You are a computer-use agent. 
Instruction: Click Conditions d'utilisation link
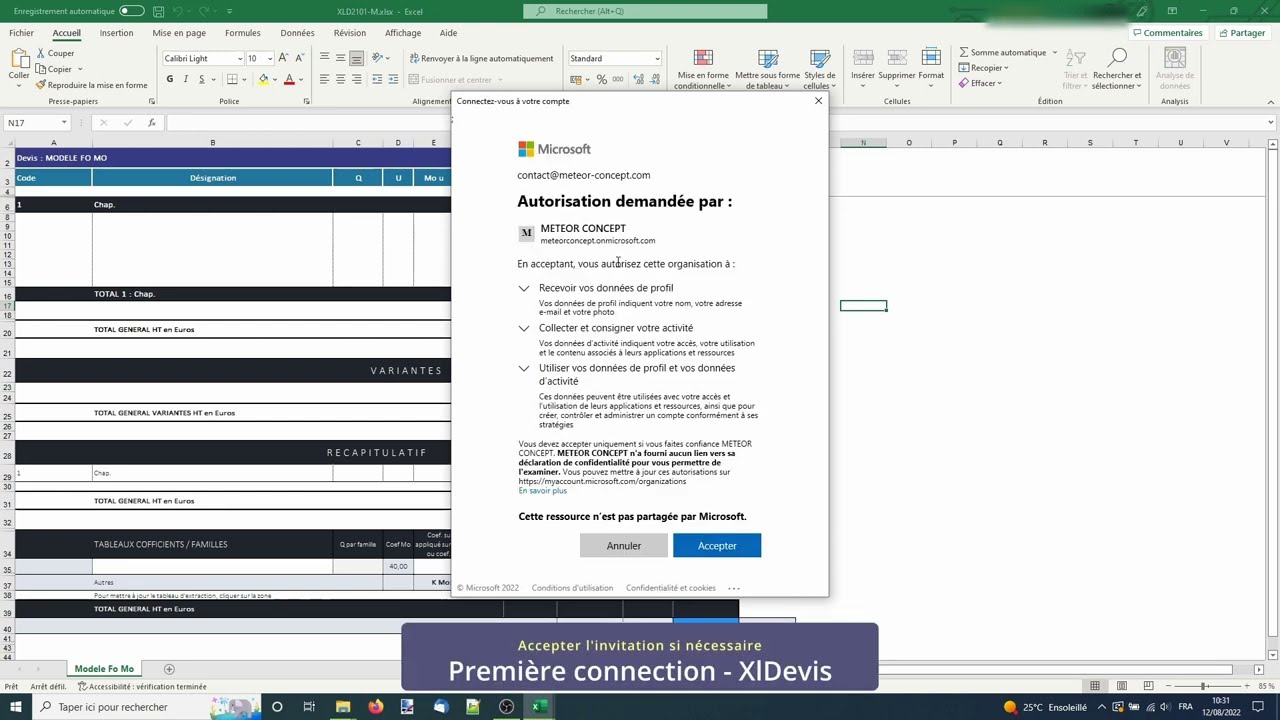[572, 588]
